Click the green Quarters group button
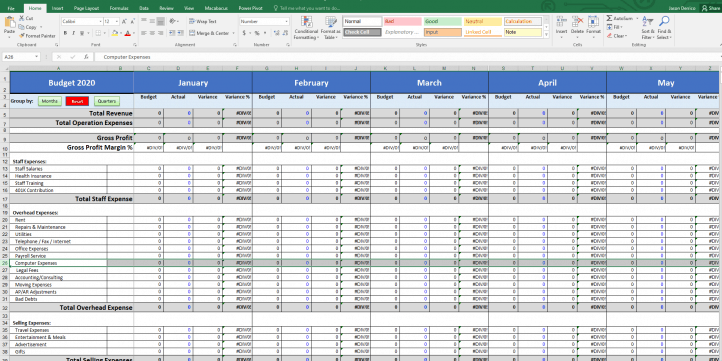The height and width of the screenshot is (361, 722). coord(107,101)
